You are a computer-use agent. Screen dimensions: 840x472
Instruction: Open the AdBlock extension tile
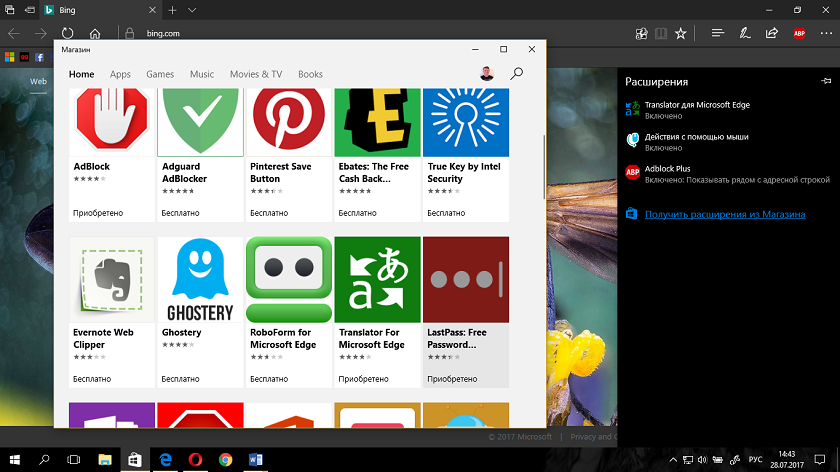112,155
